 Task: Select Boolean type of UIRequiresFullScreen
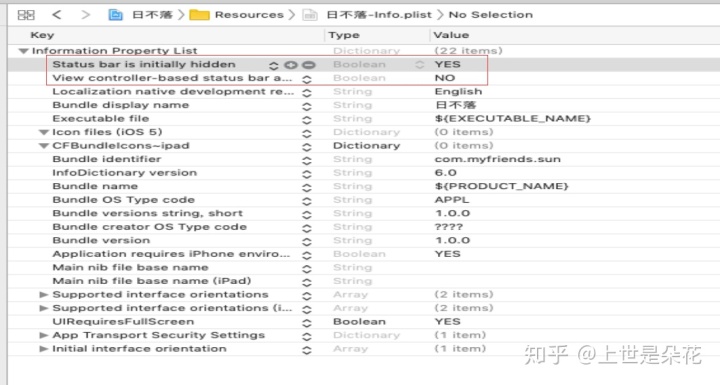pyautogui.click(x=359, y=322)
